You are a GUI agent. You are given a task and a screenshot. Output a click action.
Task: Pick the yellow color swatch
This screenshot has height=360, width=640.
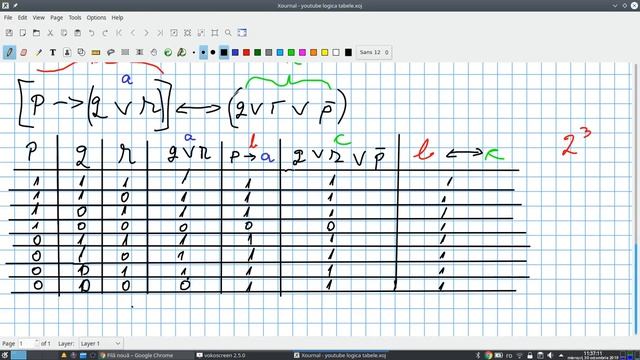pos(324,52)
